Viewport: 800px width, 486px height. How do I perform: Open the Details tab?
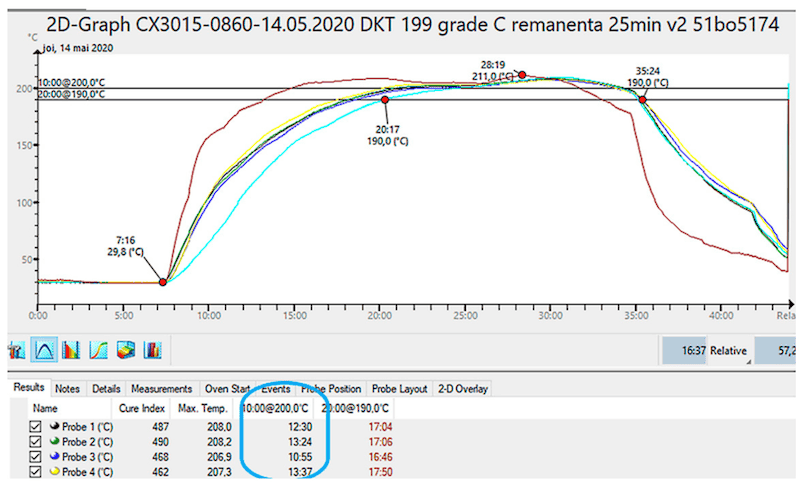106,389
